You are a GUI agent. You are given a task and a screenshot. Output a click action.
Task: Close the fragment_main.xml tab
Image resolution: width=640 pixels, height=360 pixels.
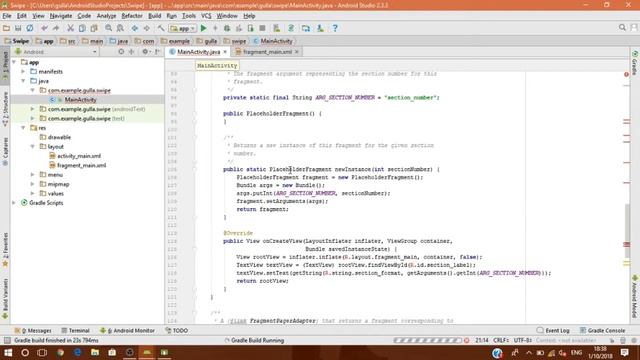[x=297, y=52]
